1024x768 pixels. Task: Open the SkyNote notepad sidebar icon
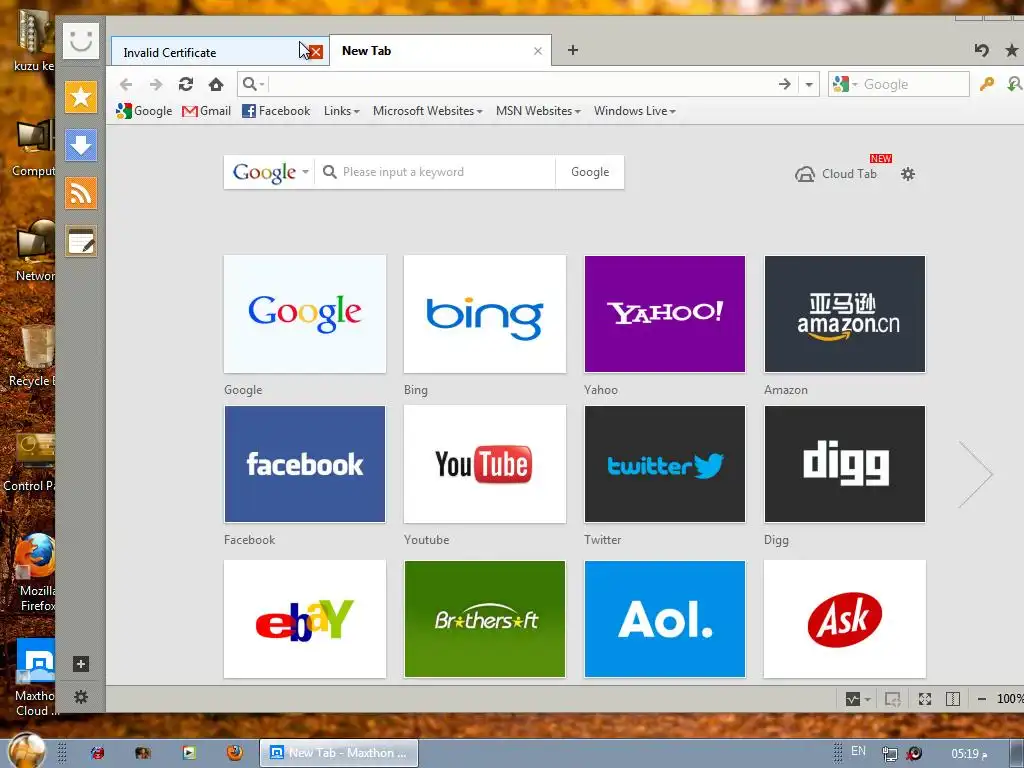pyautogui.click(x=80, y=242)
